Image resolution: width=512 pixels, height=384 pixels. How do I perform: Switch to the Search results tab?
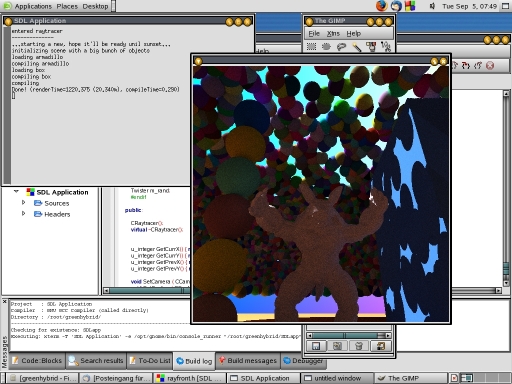pos(96,361)
